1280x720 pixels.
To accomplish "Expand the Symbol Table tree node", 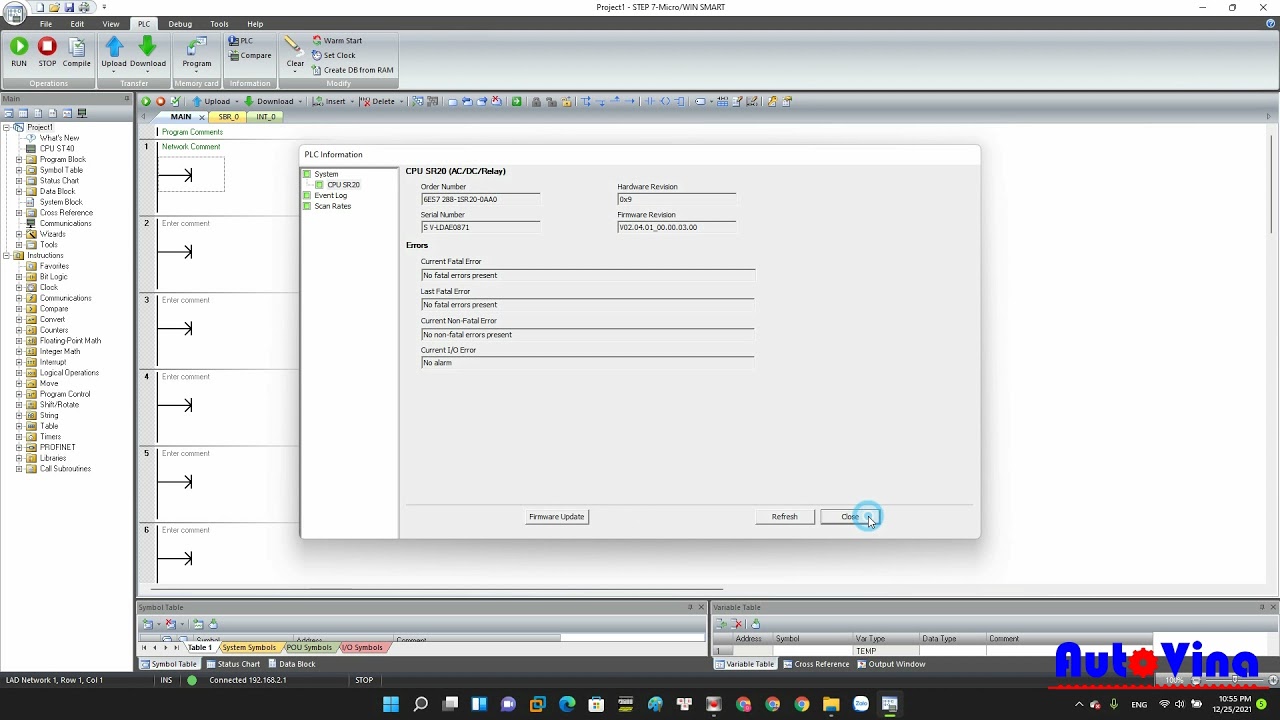I will tap(18, 170).
